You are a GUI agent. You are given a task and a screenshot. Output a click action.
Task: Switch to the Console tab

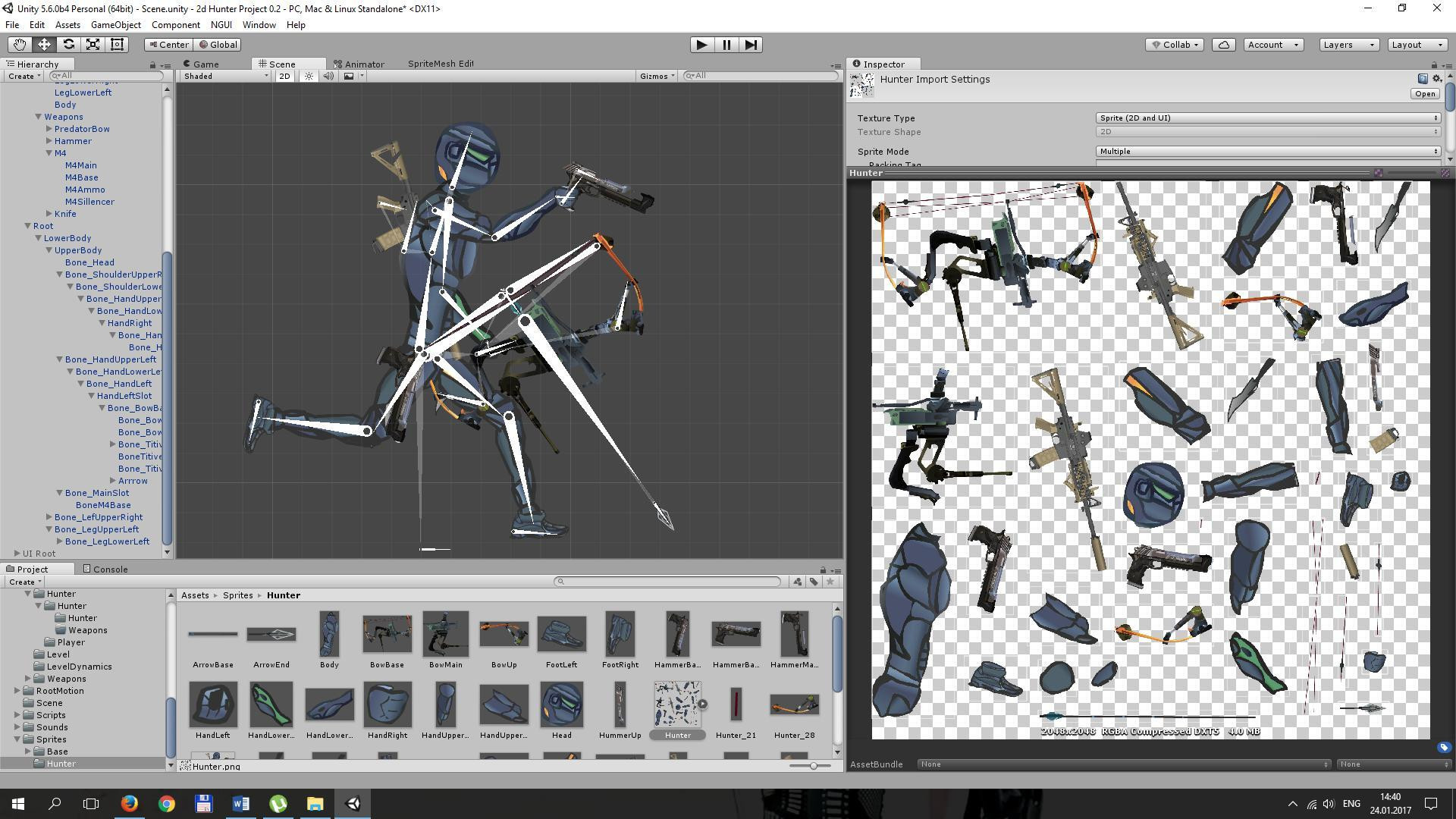(x=105, y=569)
